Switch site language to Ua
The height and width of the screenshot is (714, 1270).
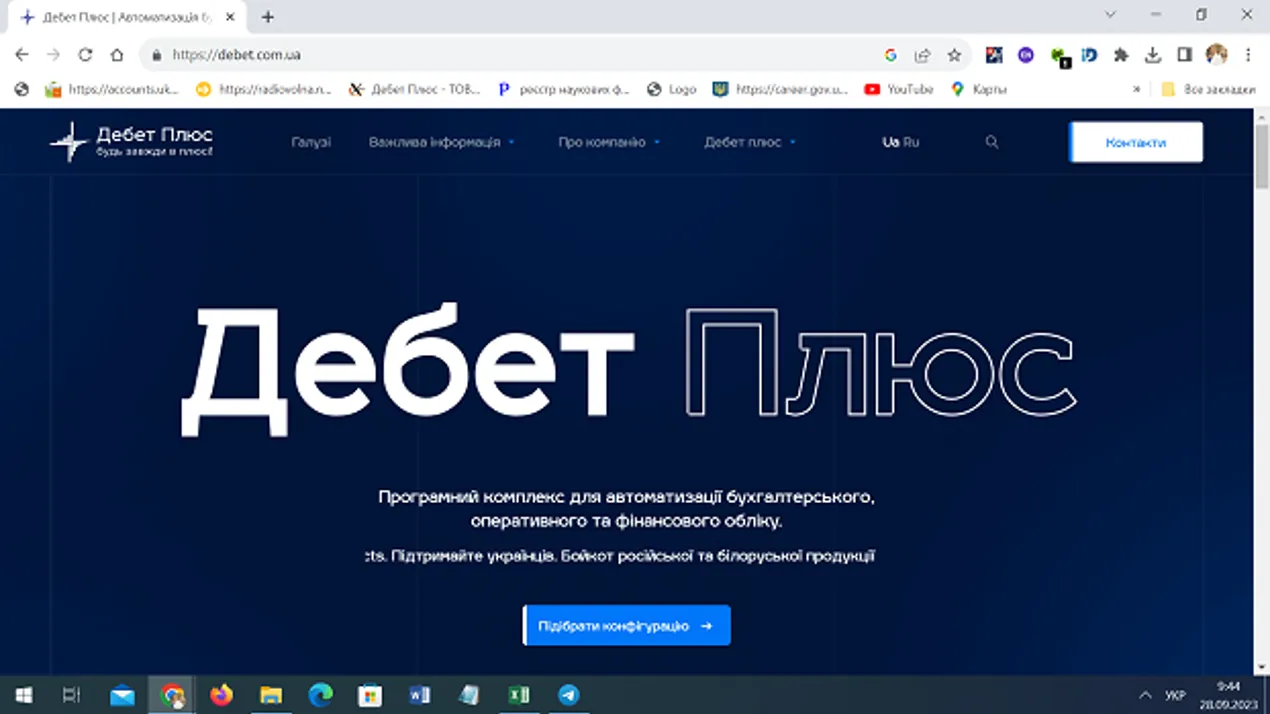click(890, 142)
